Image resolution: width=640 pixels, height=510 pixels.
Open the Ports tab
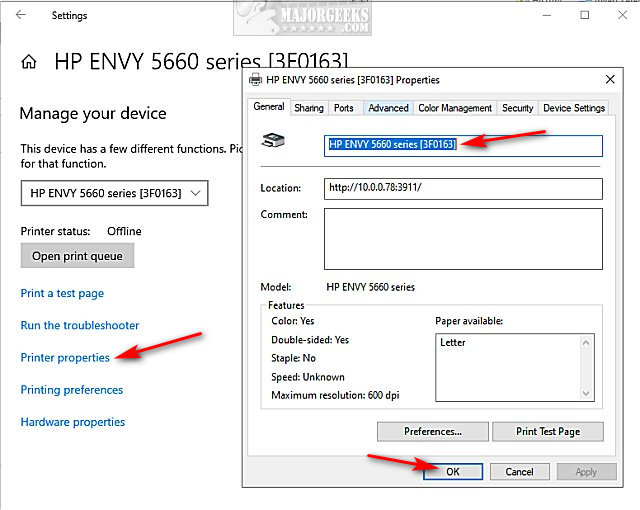(x=344, y=108)
